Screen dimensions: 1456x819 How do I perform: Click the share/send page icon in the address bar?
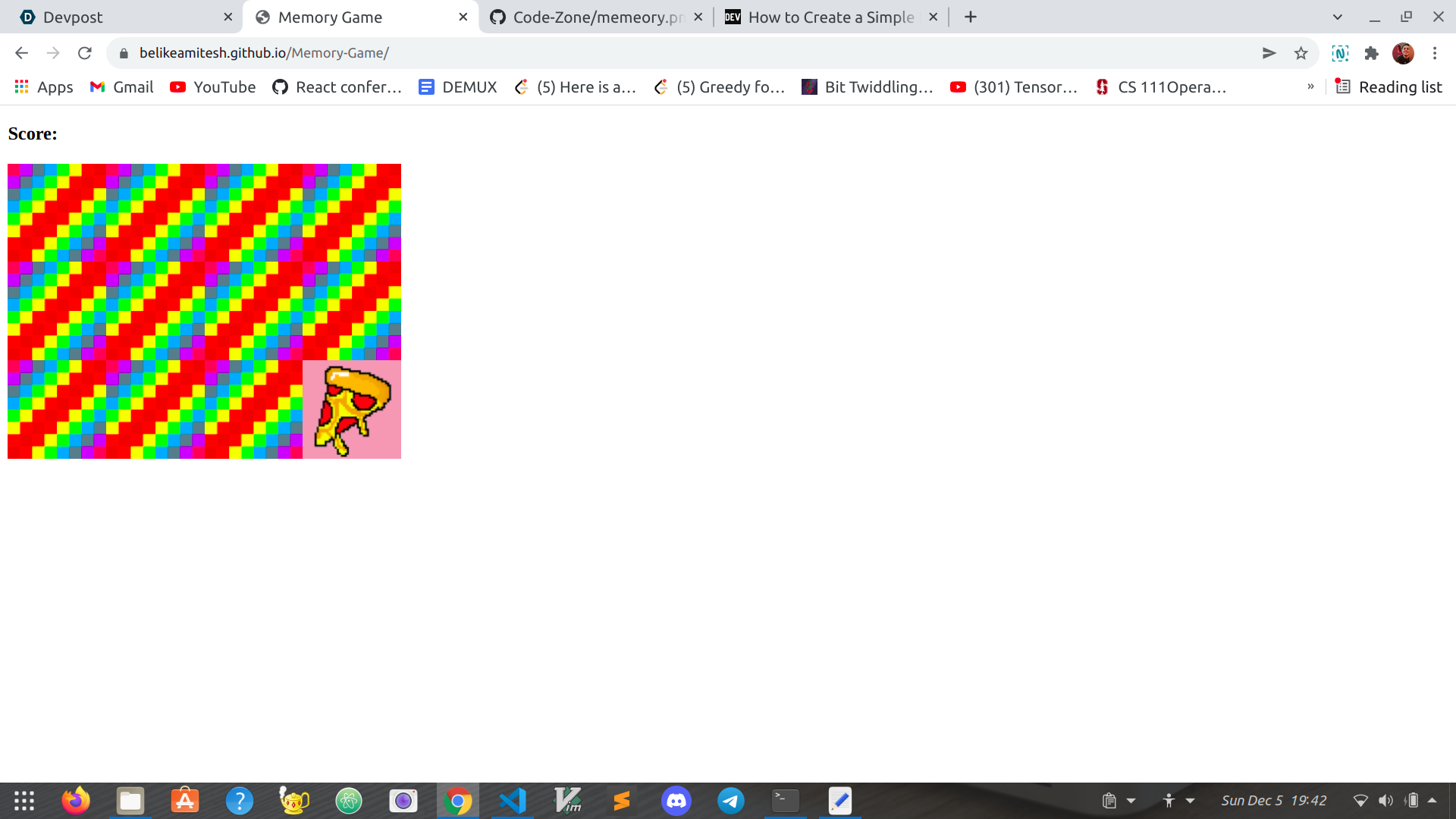[x=1269, y=53]
